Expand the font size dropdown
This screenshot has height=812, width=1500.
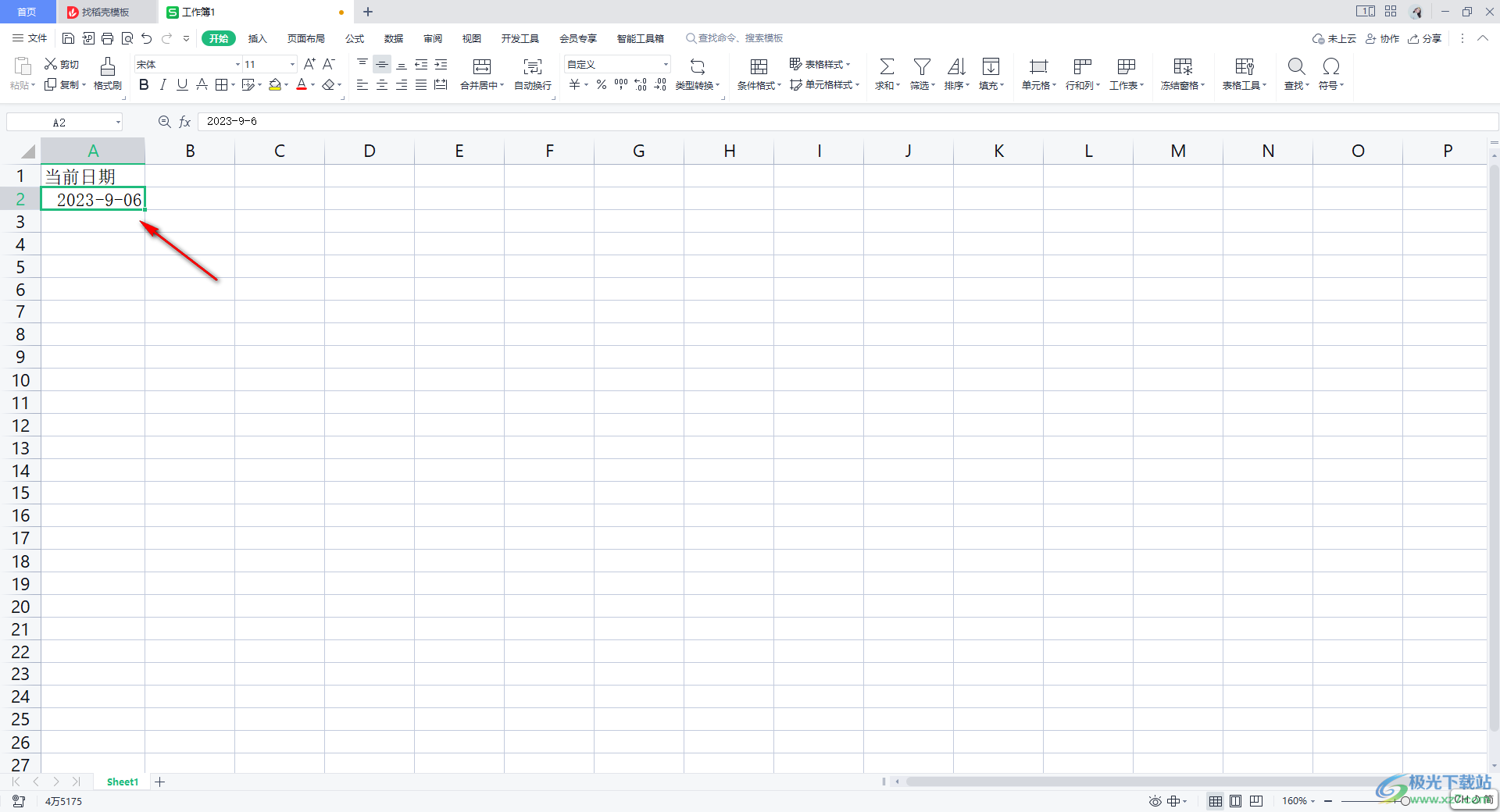tap(293, 65)
